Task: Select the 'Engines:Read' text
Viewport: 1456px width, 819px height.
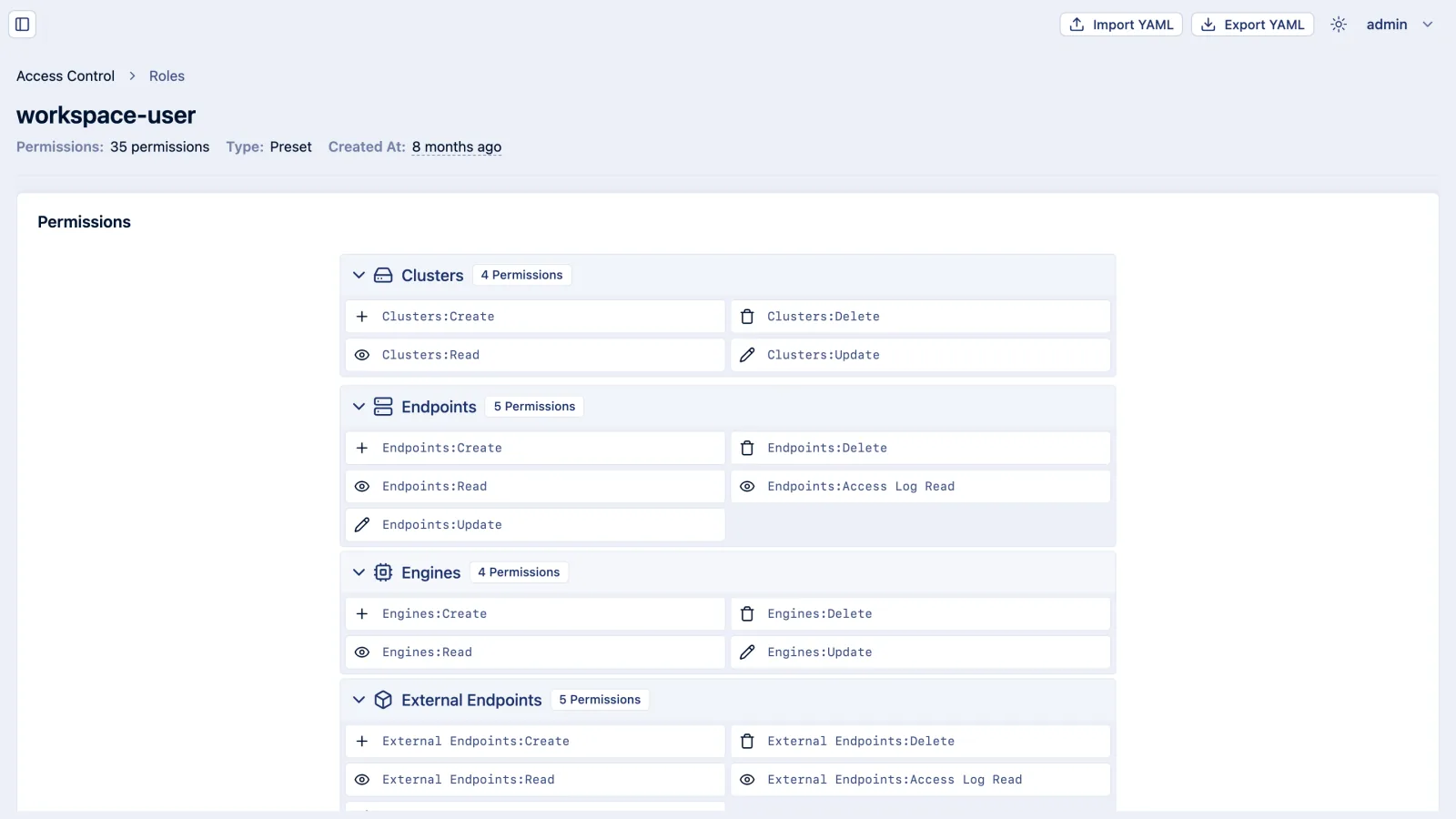Action: coord(427,652)
